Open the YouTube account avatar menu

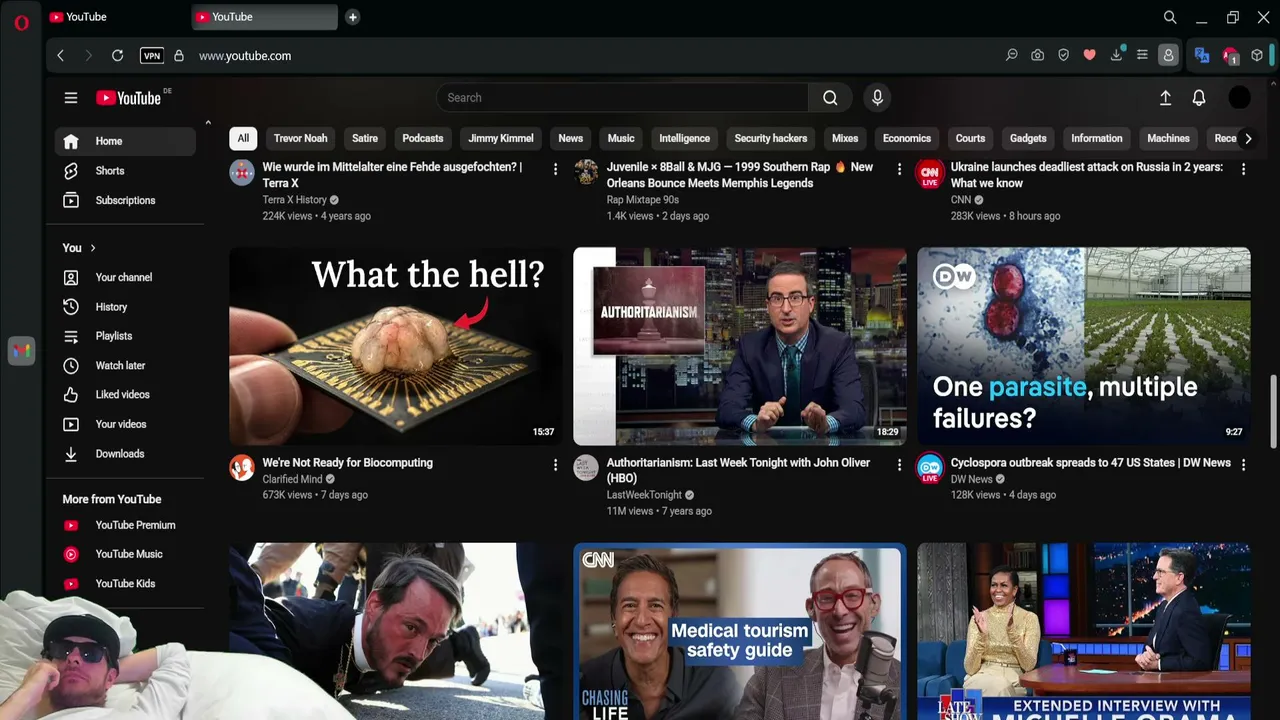1239,98
